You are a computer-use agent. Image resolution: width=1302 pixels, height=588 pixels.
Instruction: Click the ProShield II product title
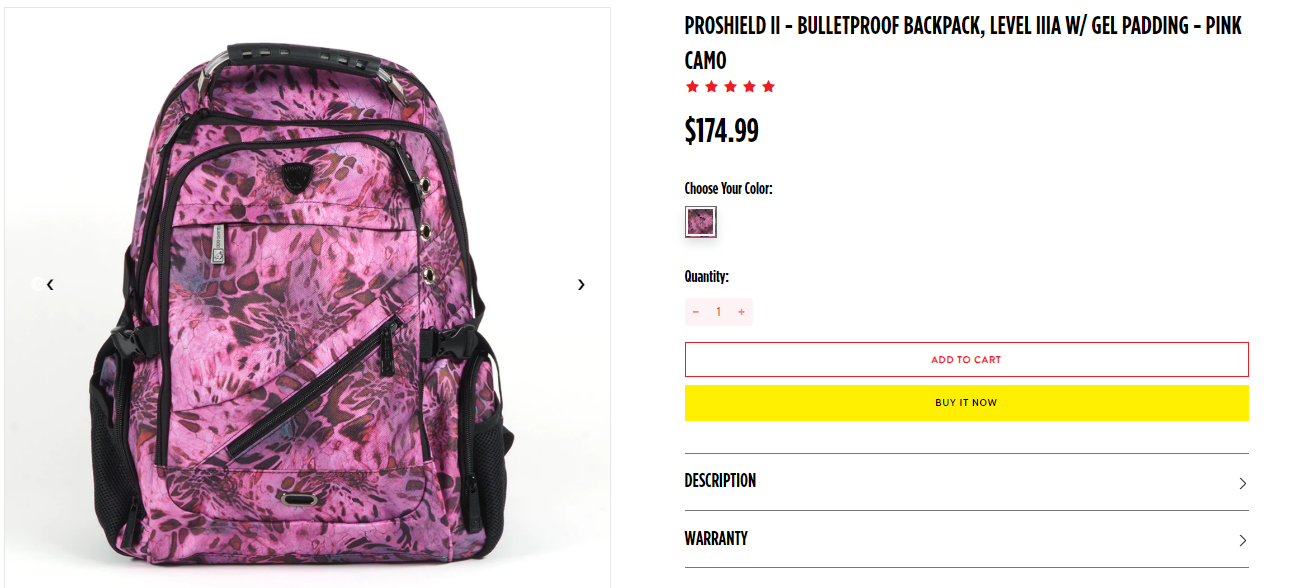click(x=963, y=43)
